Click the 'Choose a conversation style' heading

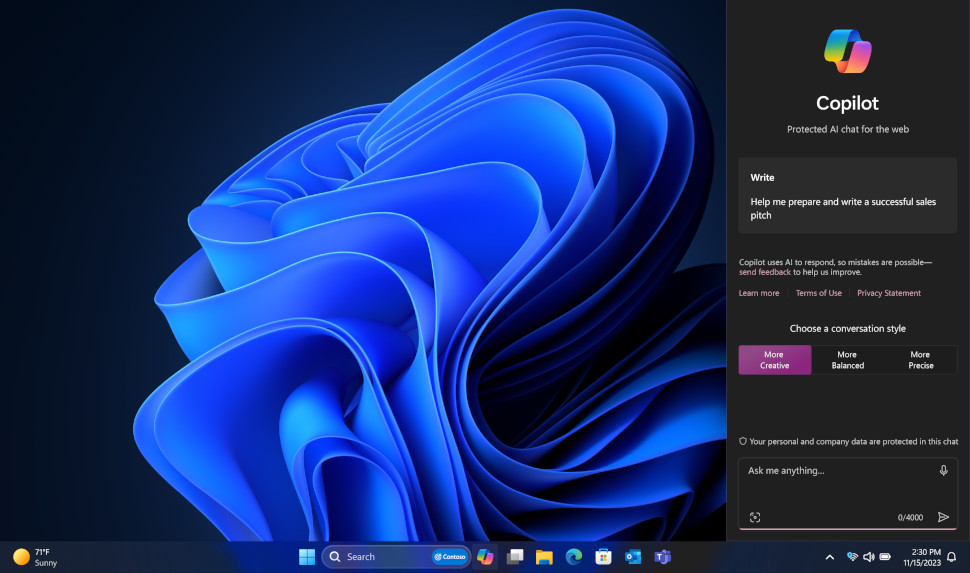tap(848, 329)
